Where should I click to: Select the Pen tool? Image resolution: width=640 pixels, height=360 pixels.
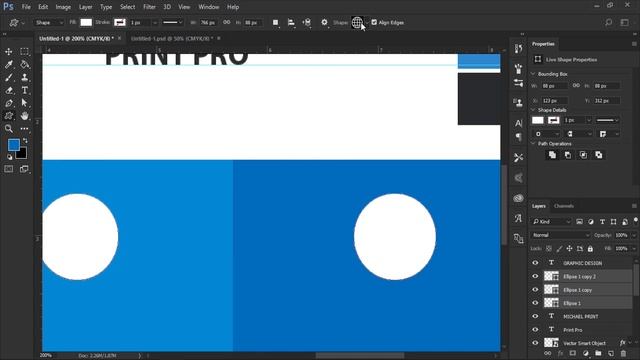pos(9,103)
